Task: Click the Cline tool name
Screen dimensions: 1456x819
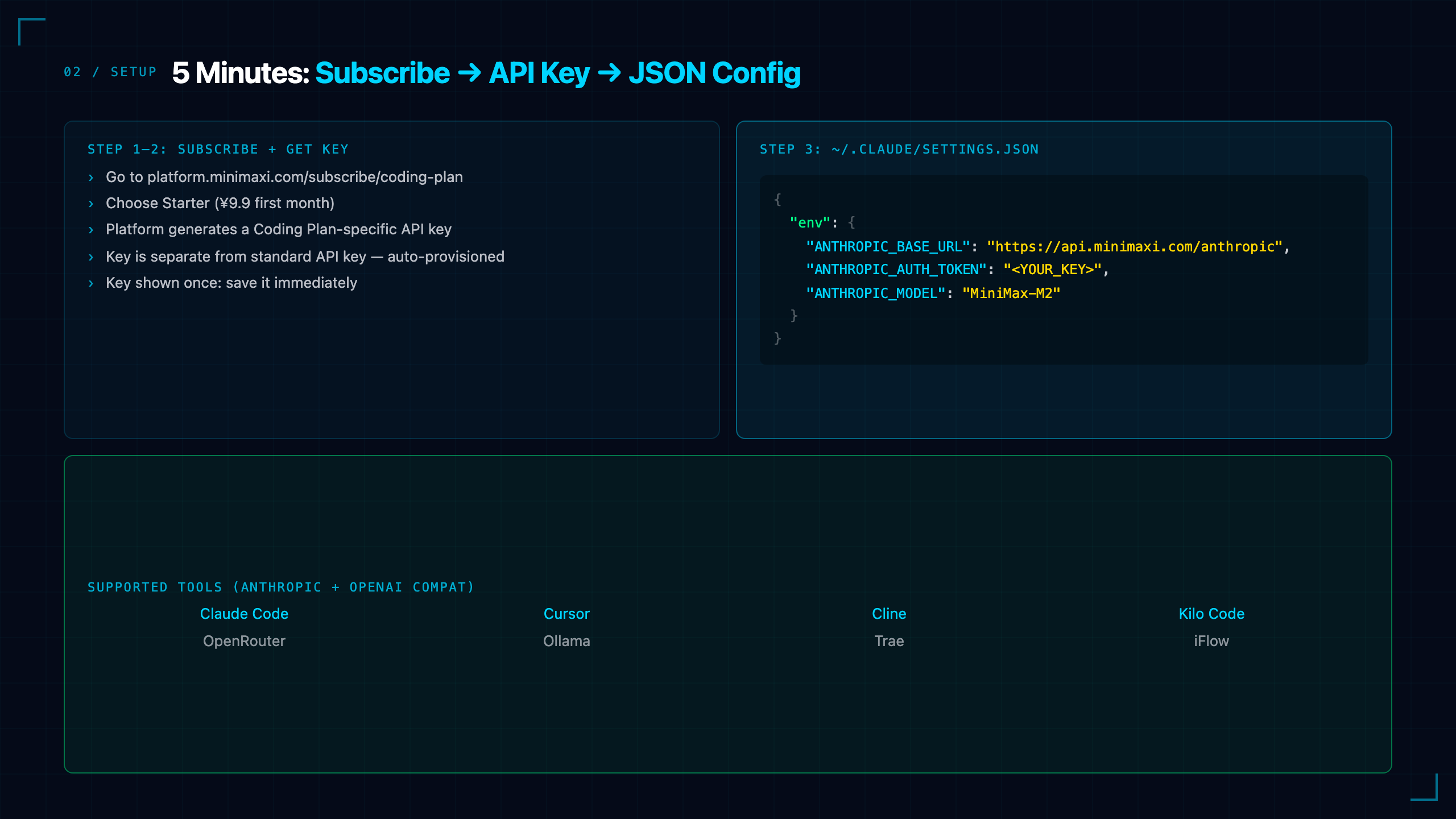Action: click(889, 614)
